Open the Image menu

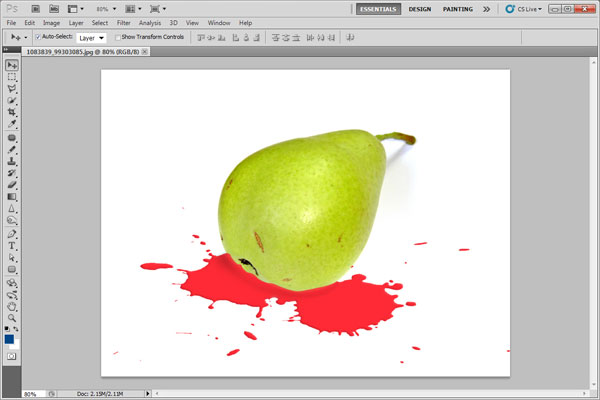point(51,22)
